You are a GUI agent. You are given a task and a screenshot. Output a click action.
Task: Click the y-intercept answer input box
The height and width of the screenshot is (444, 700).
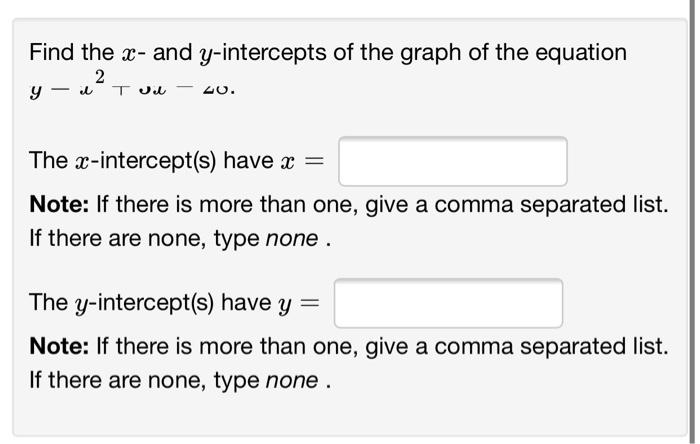(448, 303)
